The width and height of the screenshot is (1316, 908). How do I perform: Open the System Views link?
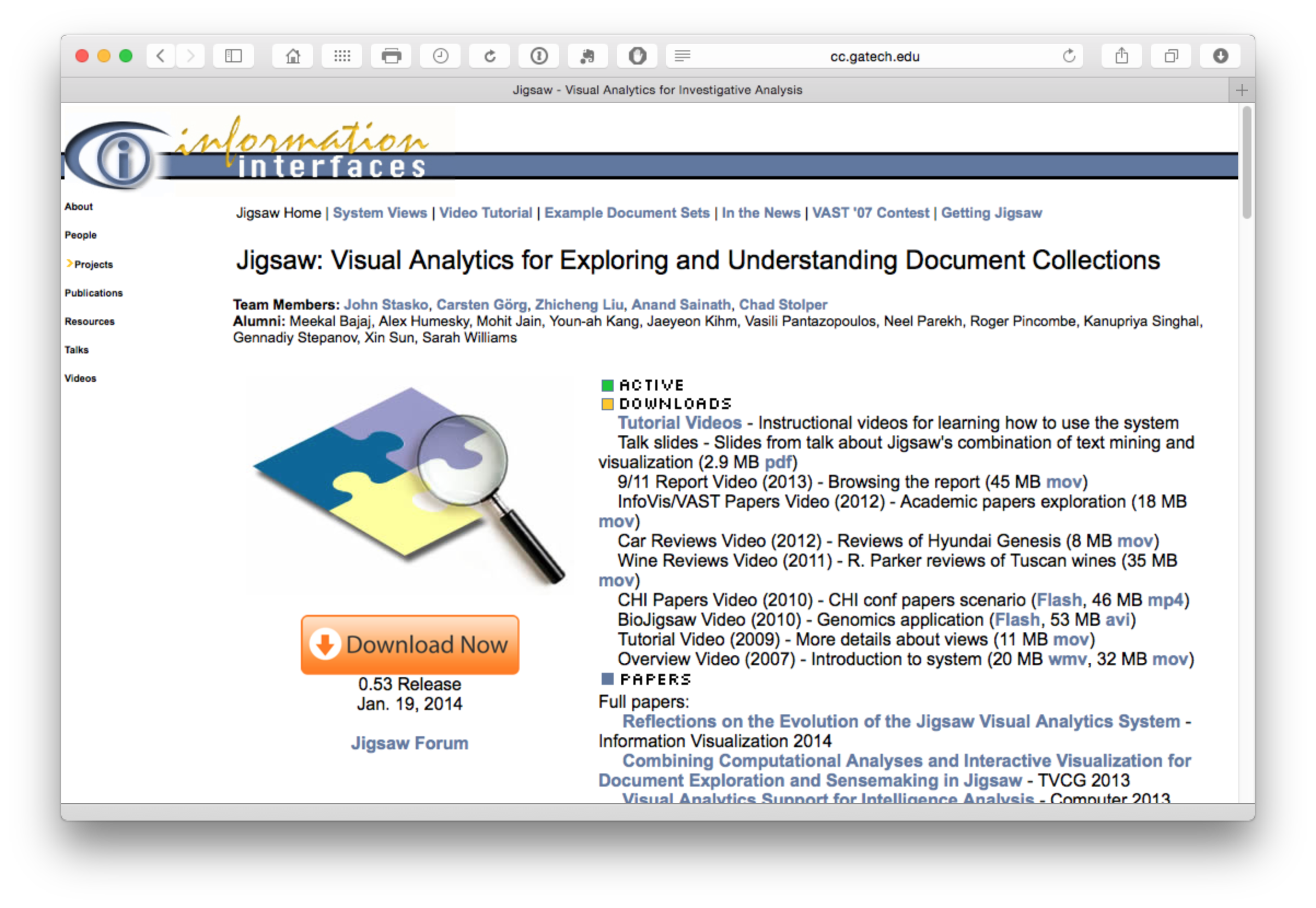click(x=380, y=213)
